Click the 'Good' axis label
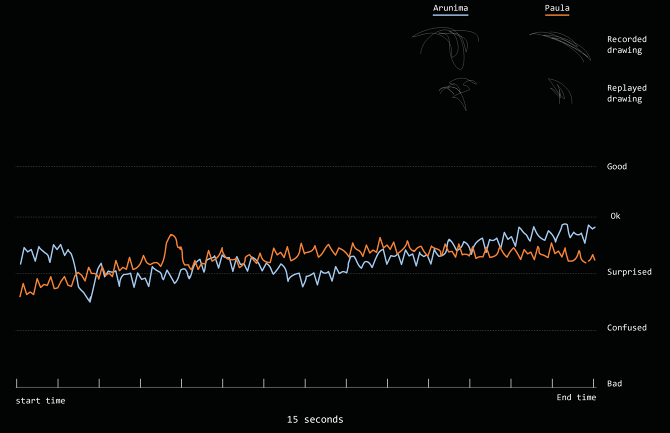This screenshot has width=670, height=433. point(617,166)
